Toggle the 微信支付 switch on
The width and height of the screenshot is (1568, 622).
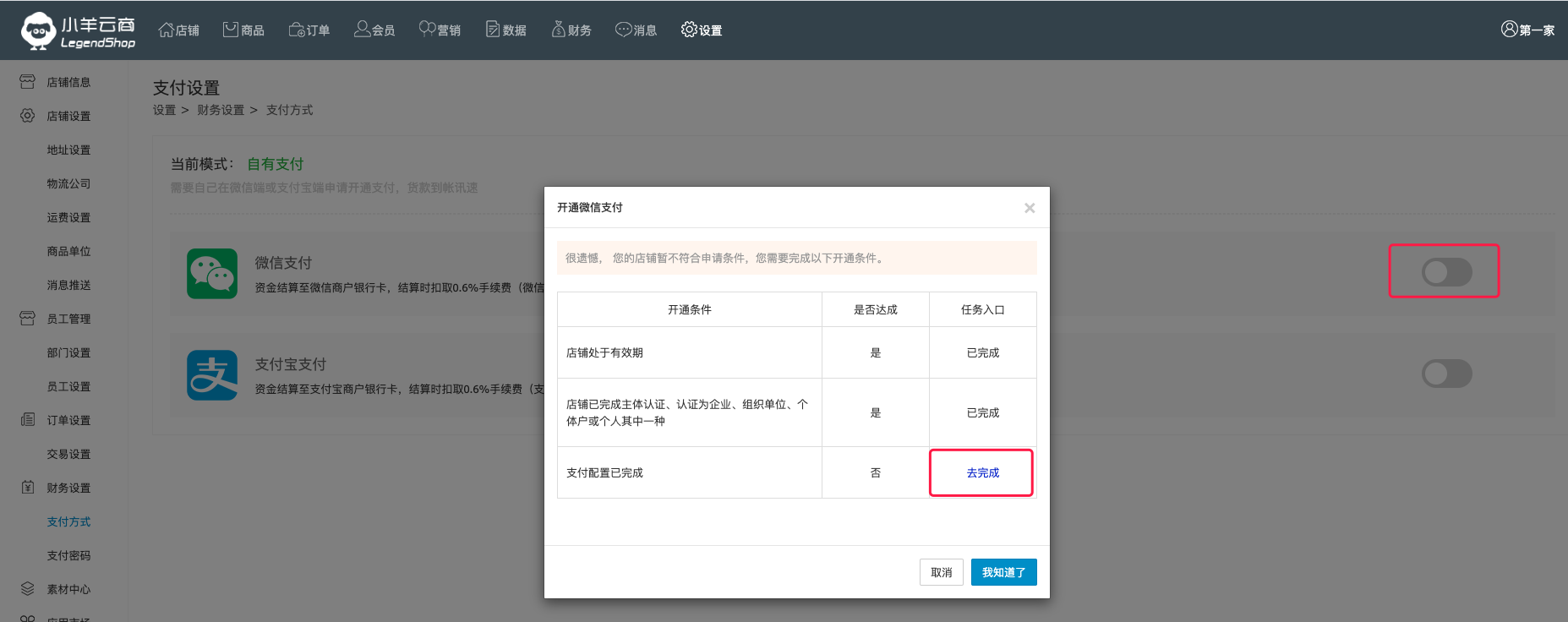(x=1446, y=272)
